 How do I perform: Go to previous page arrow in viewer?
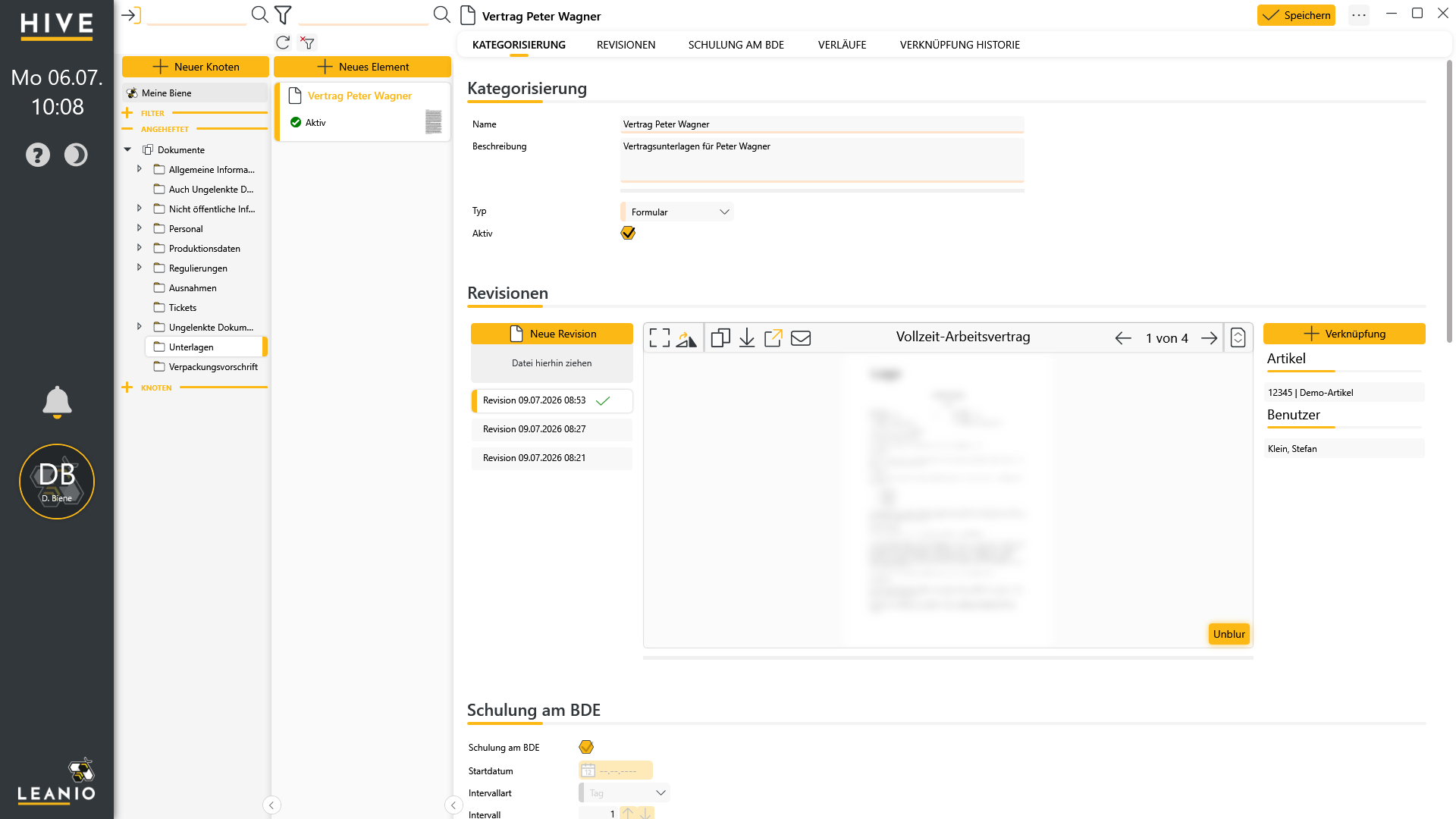[x=1123, y=338]
